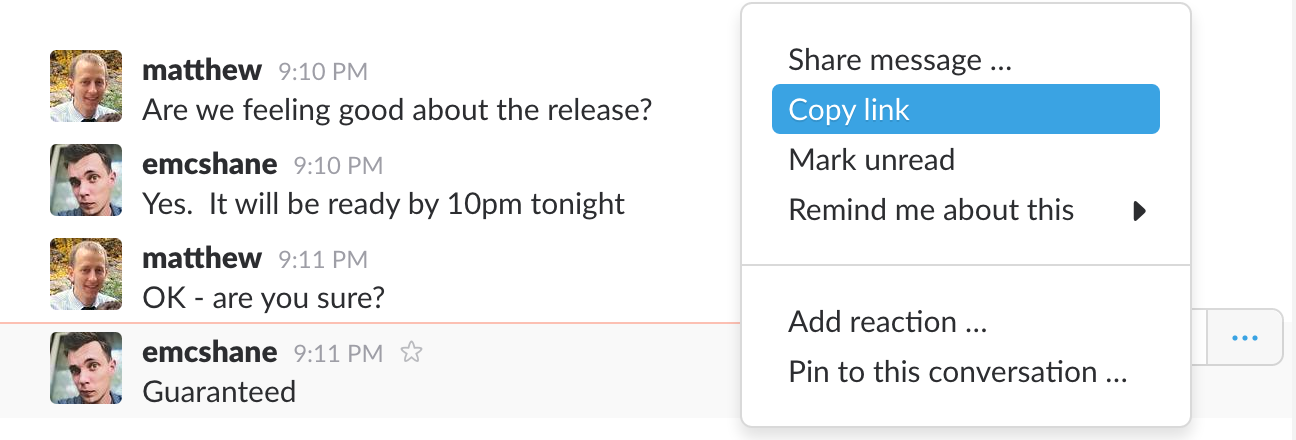Open emcshane's avatar beside the 10pm reply

tap(86, 180)
